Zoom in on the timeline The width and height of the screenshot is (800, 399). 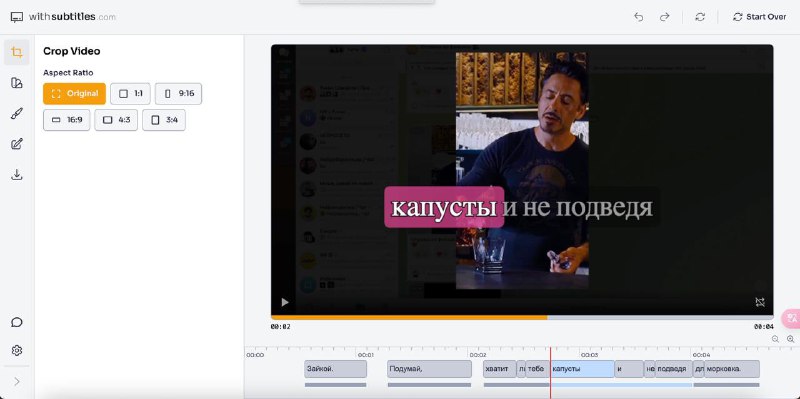pos(790,339)
